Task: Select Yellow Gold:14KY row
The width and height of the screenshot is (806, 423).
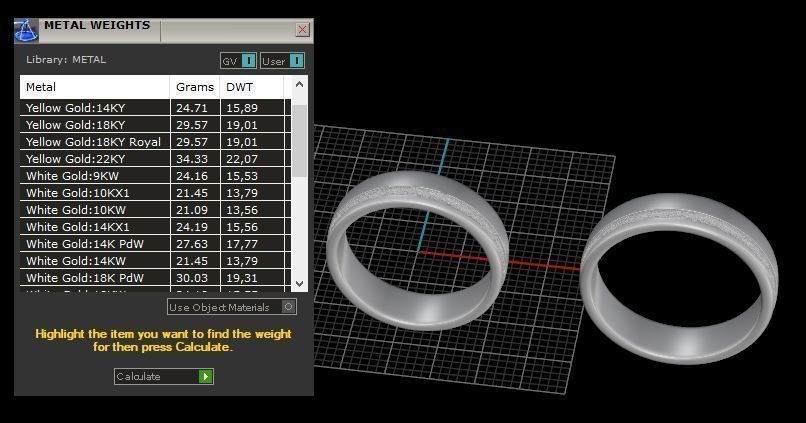Action: (155, 108)
